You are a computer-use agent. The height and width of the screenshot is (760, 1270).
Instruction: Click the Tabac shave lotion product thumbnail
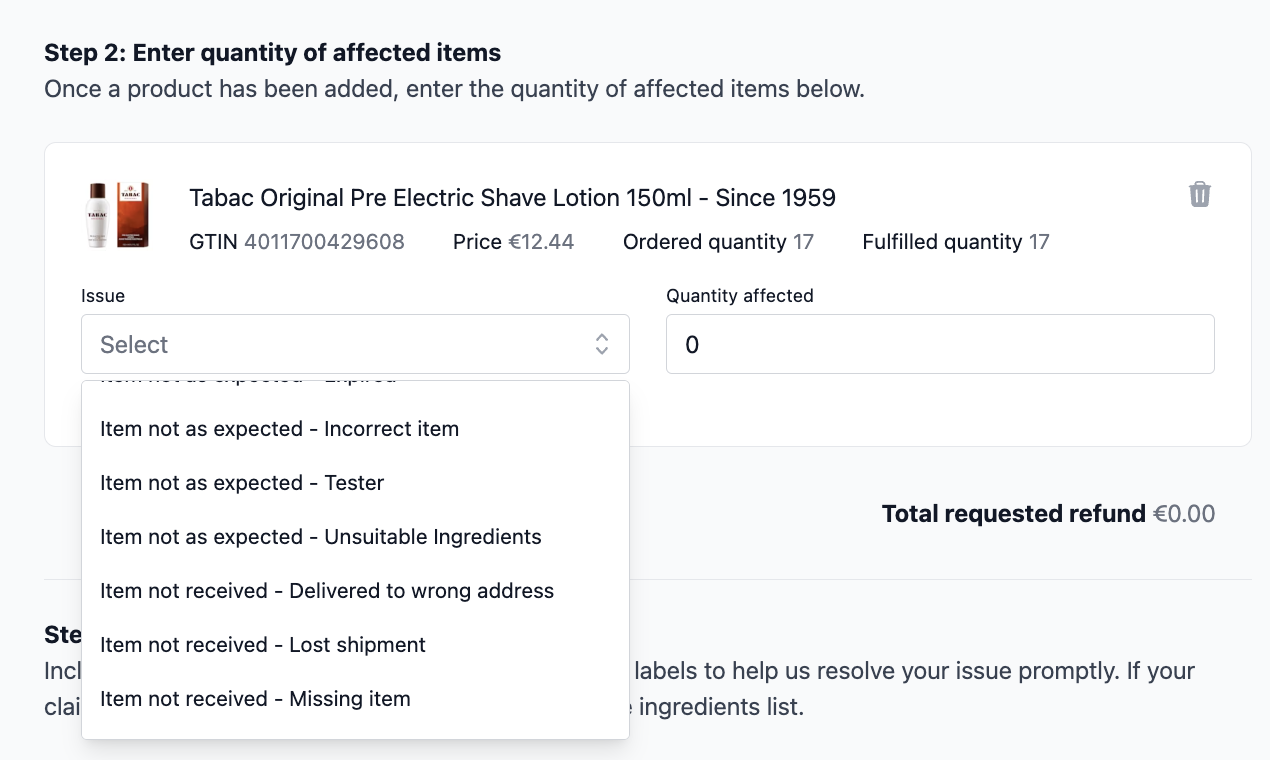(x=117, y=214)
